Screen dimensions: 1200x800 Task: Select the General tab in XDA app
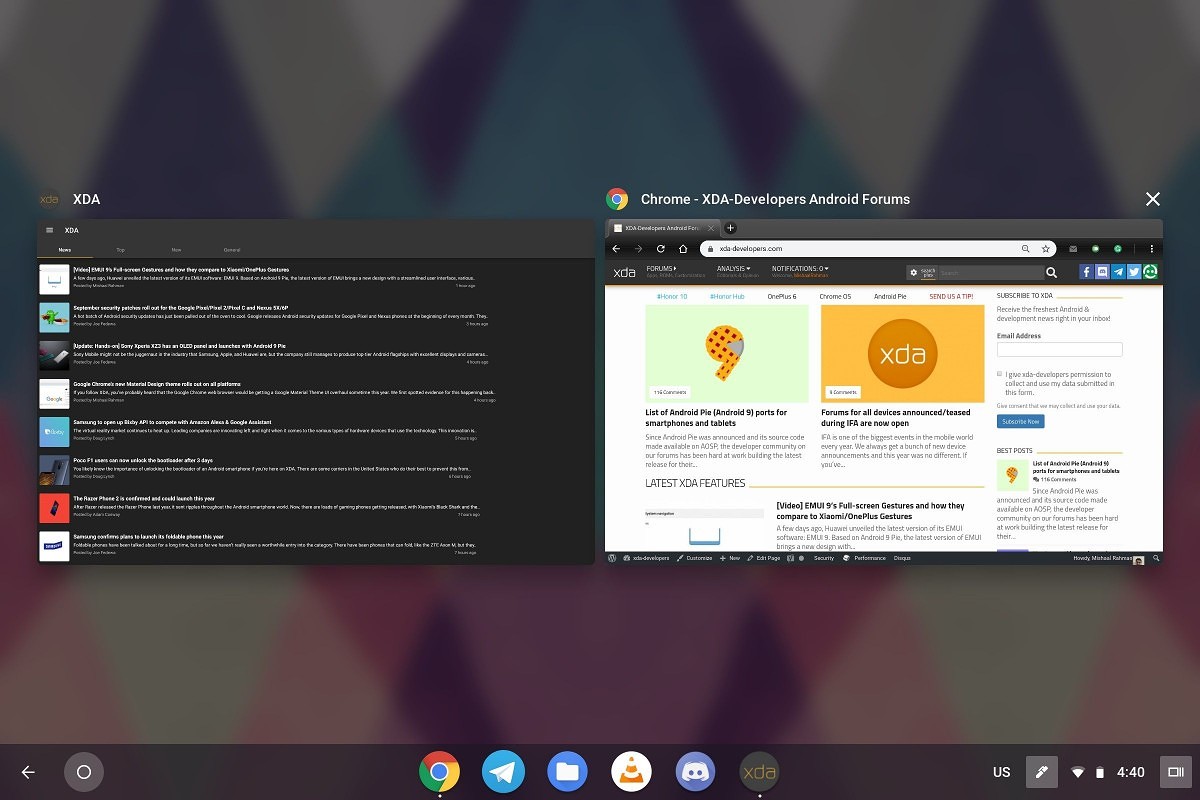(232, 250)
